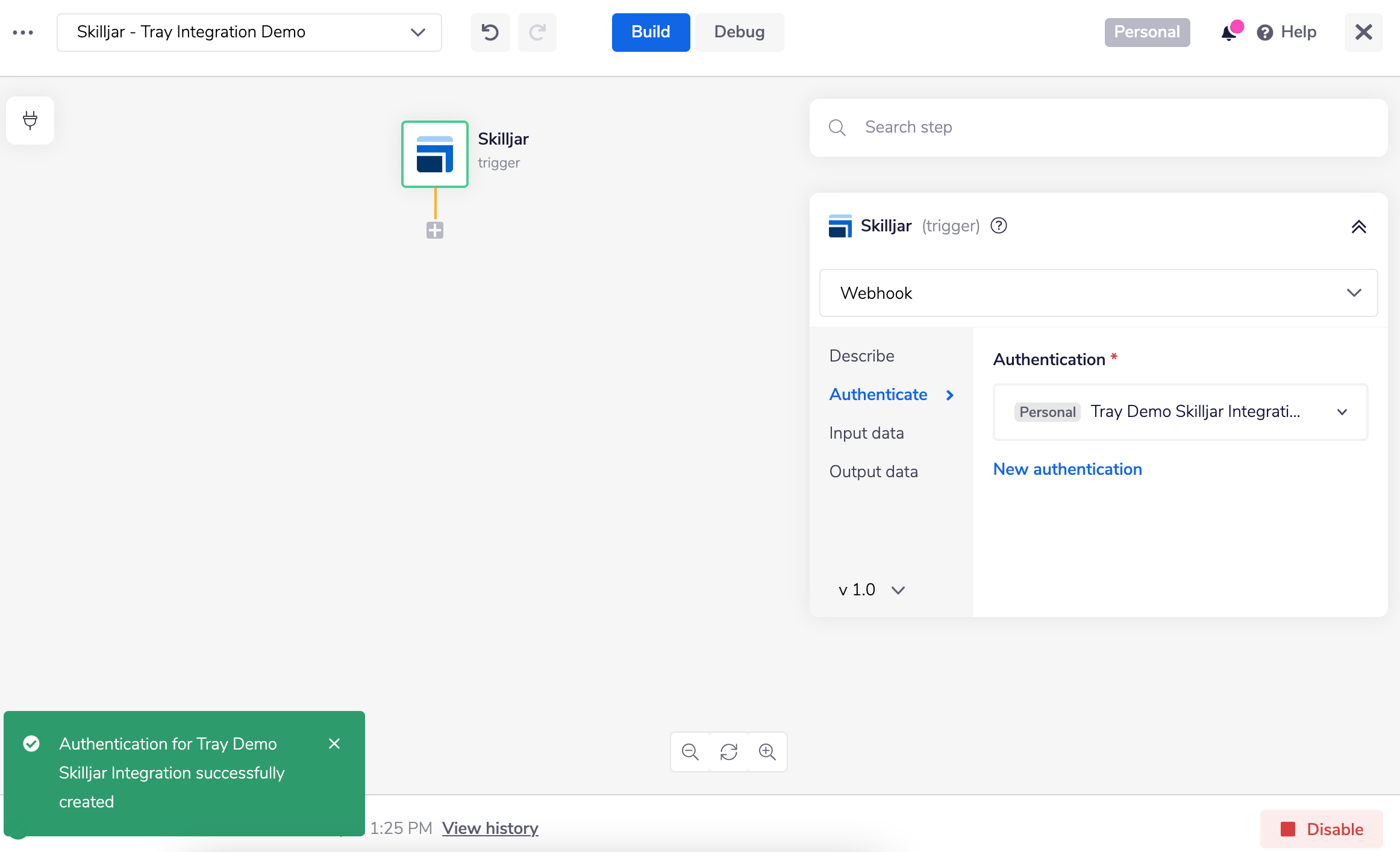Disable the workflow

pyautogui.click(x=1322, y=829)
